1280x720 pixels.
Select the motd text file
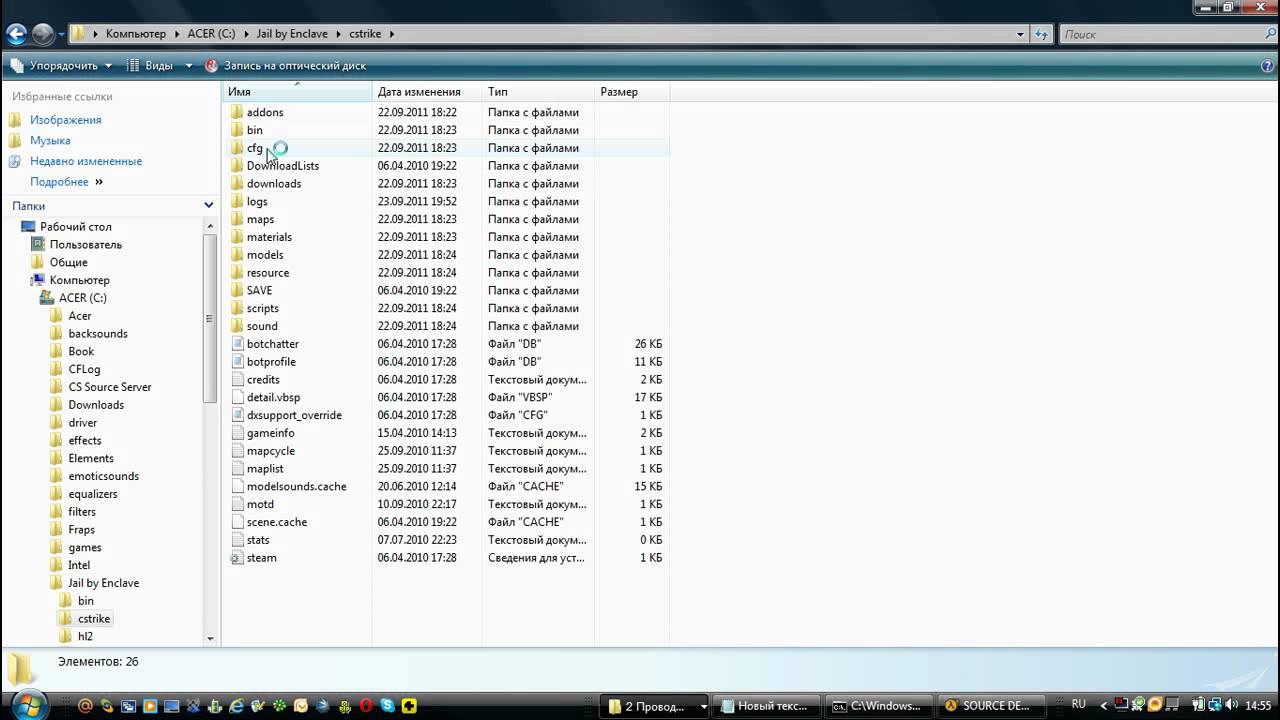click(260, 504)
